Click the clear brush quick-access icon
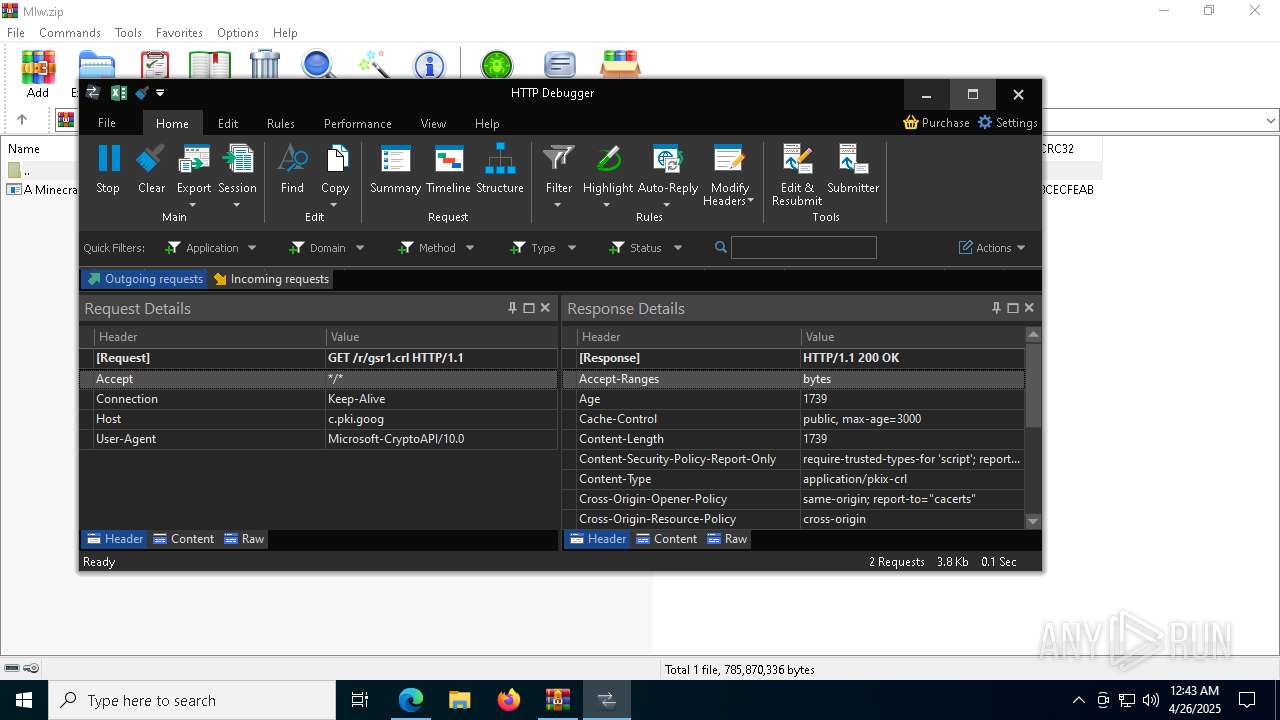1280x720 pixels. point(141,93)
